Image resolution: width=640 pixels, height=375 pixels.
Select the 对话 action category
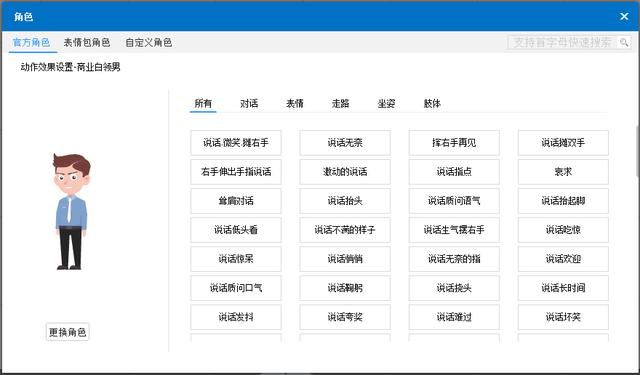(249, 103)
